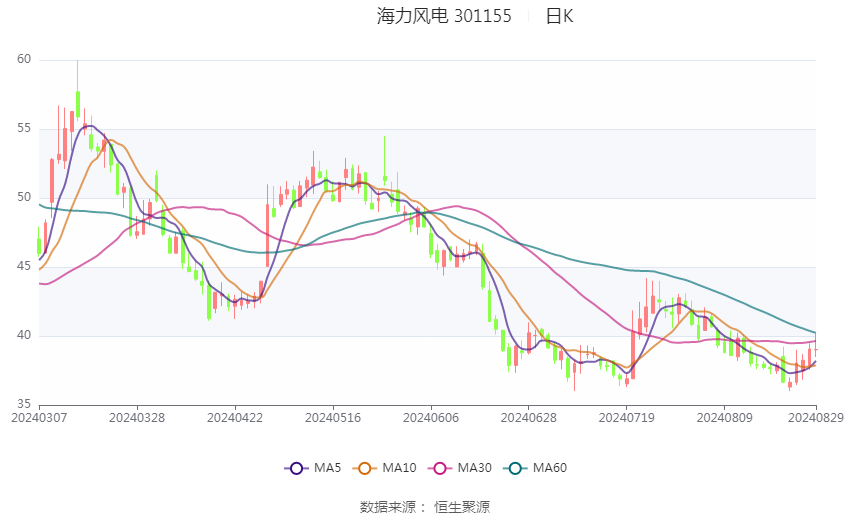Screen dimensions: 850x517
Task: Click the purple MA5 legend marker
Action: (296, 467)
